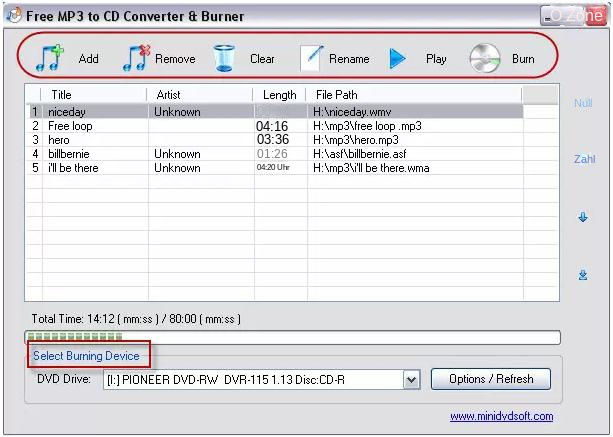Click the Clear recycle bin icon
The height and width of the screenshot is (437, 613).
pos(224,58)
